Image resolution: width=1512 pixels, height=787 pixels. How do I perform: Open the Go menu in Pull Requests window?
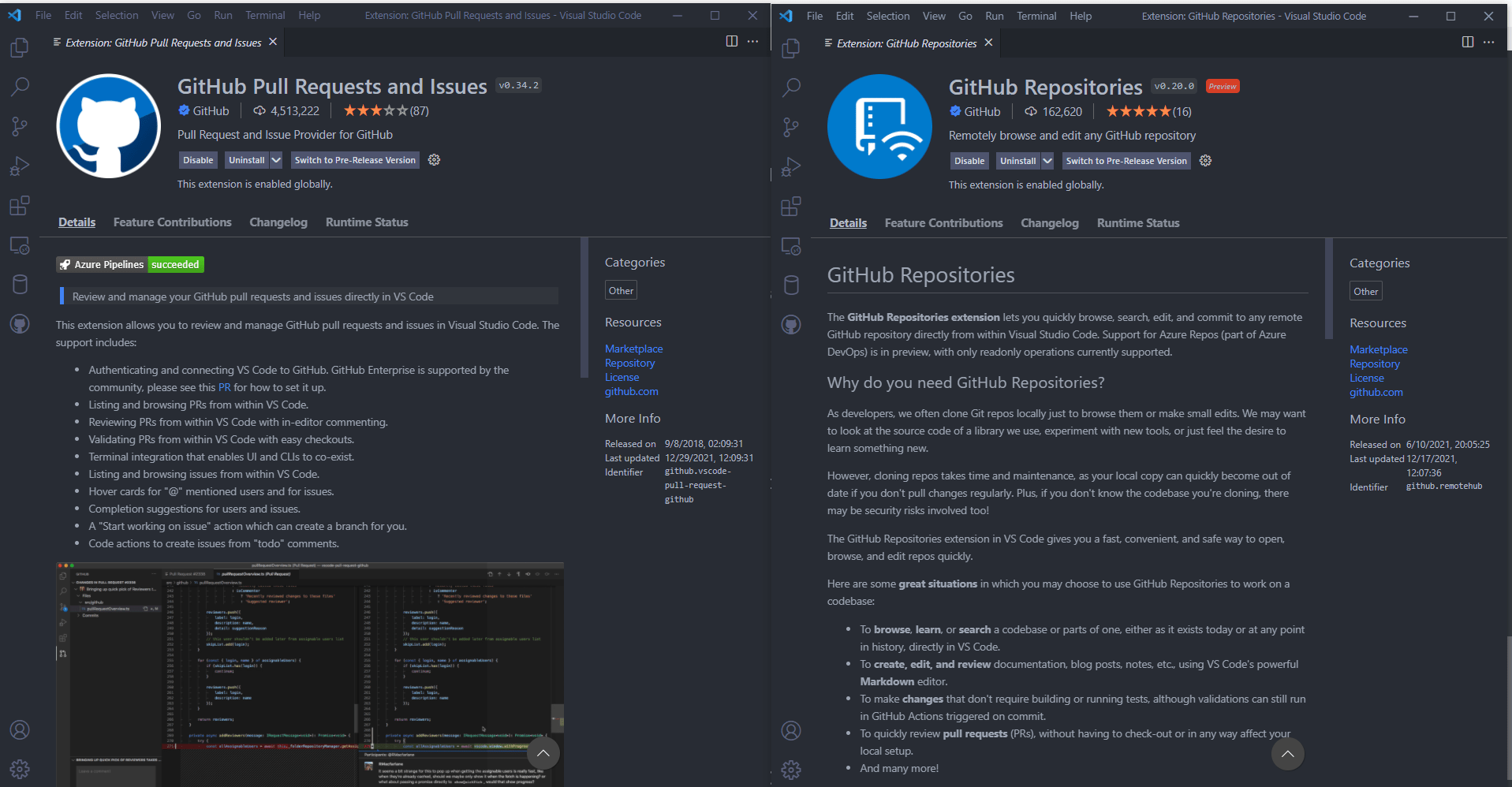pyautogui.click(x=194, y=15)
